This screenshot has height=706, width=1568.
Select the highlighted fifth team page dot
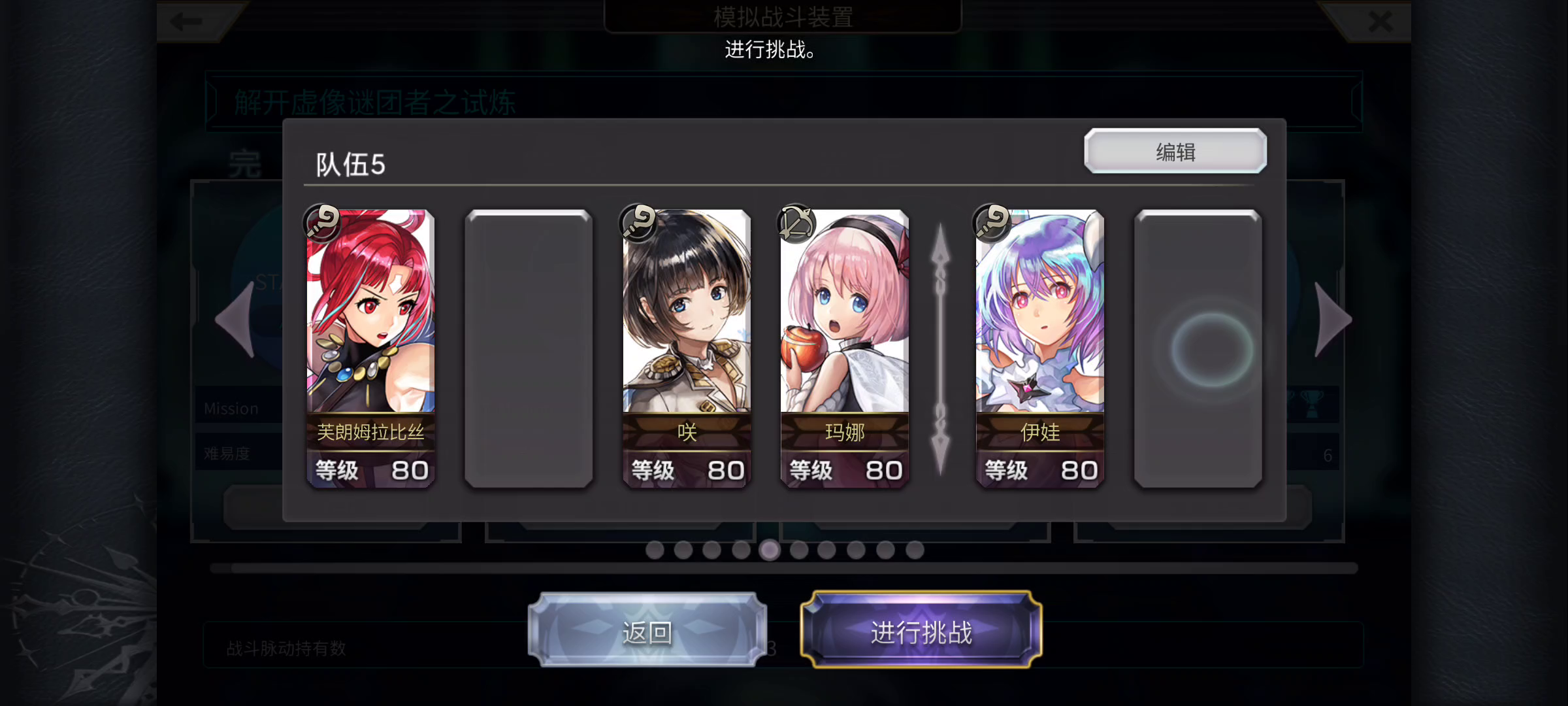pos(770,550)
